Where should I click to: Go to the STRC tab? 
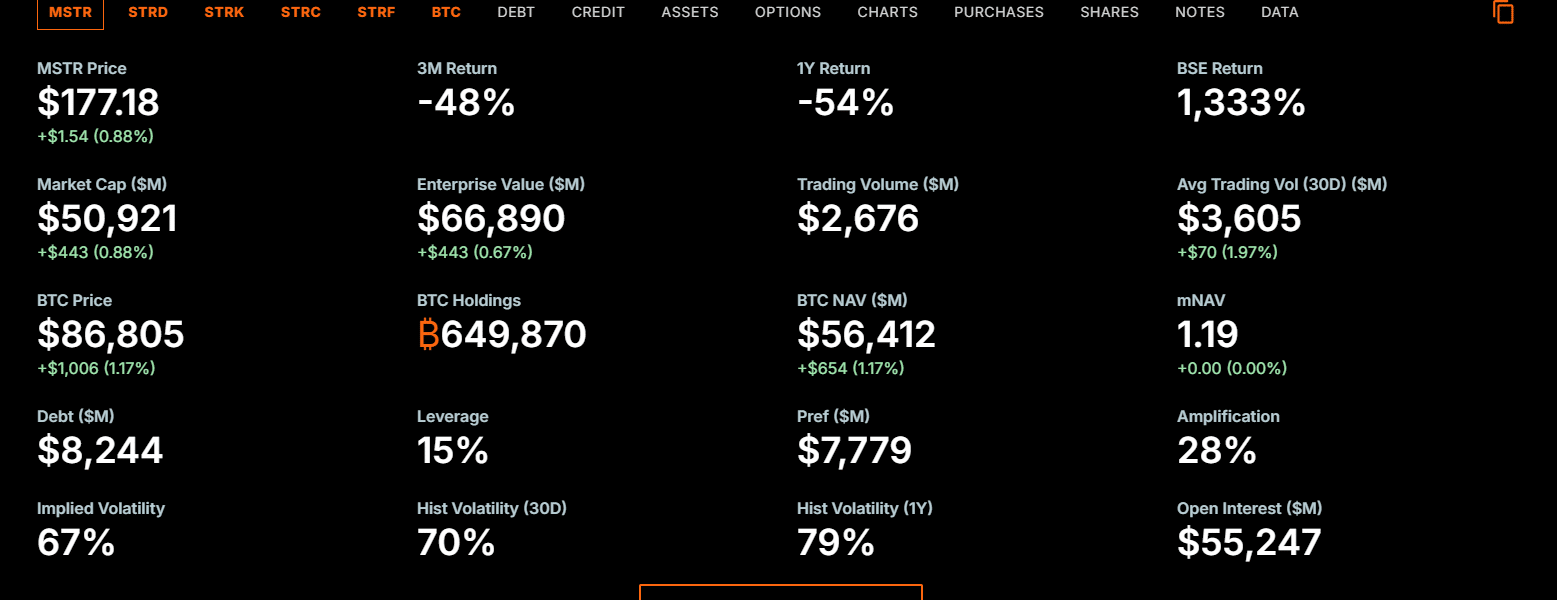[301, 12]
